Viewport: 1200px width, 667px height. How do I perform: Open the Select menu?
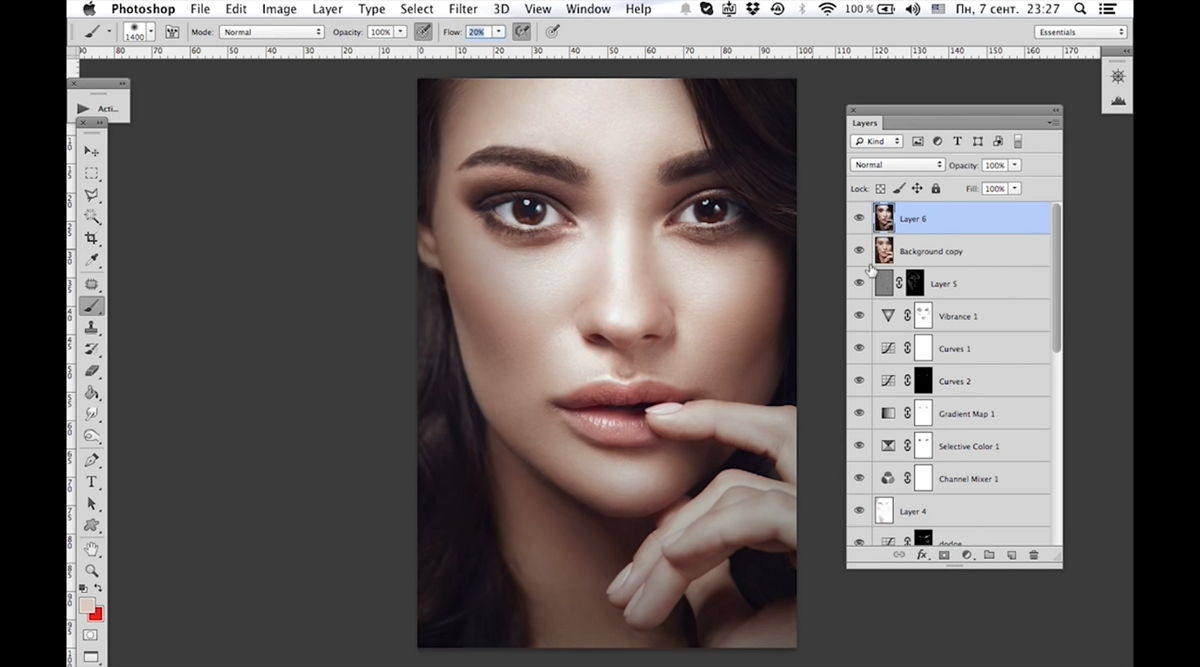tap(417, 9)
